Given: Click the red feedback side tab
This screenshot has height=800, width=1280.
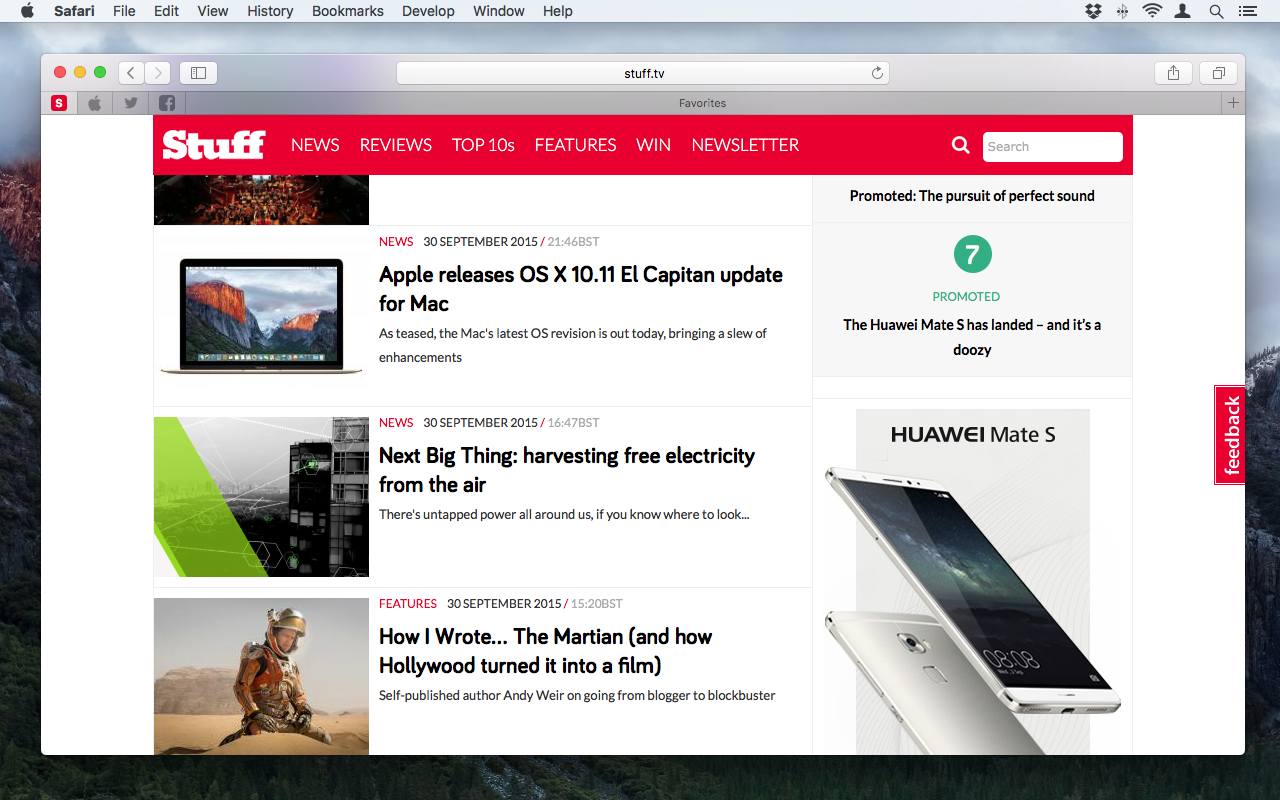Looking at the screenshot, I should [x=1230, y=435].
